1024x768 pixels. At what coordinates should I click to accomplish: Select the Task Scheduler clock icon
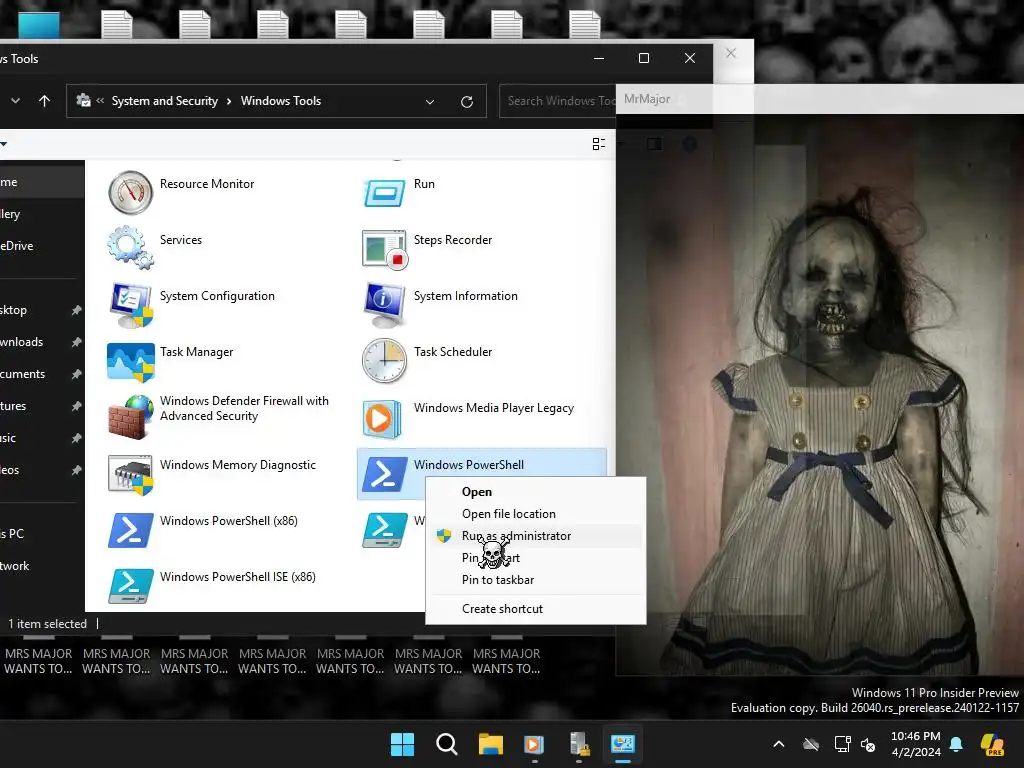point(385,360)
